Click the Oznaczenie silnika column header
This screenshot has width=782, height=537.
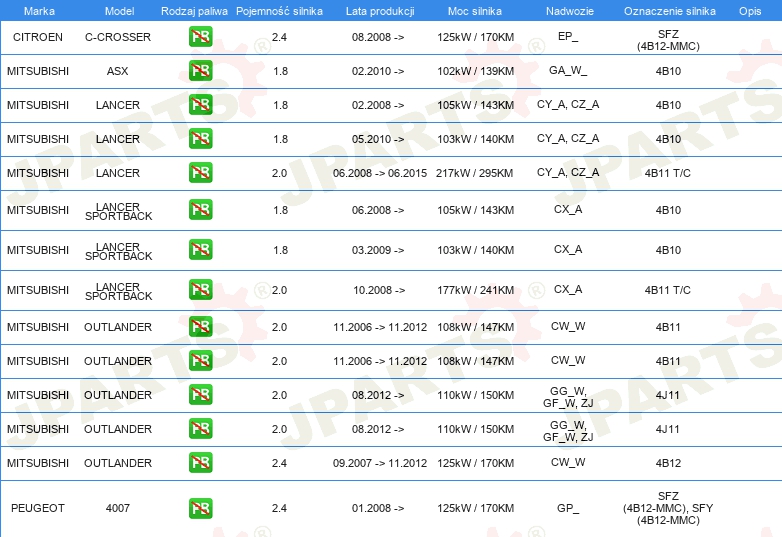coord(669,11)
